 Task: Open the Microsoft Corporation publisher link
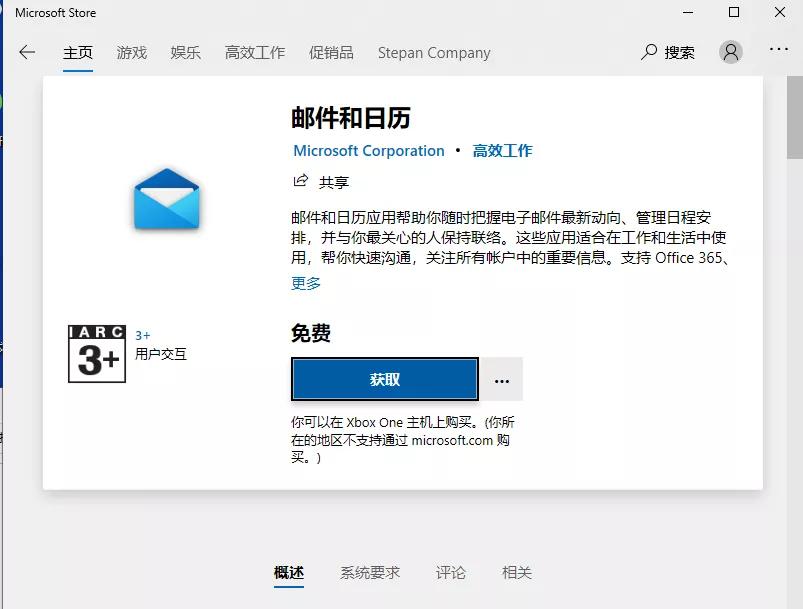368,151
